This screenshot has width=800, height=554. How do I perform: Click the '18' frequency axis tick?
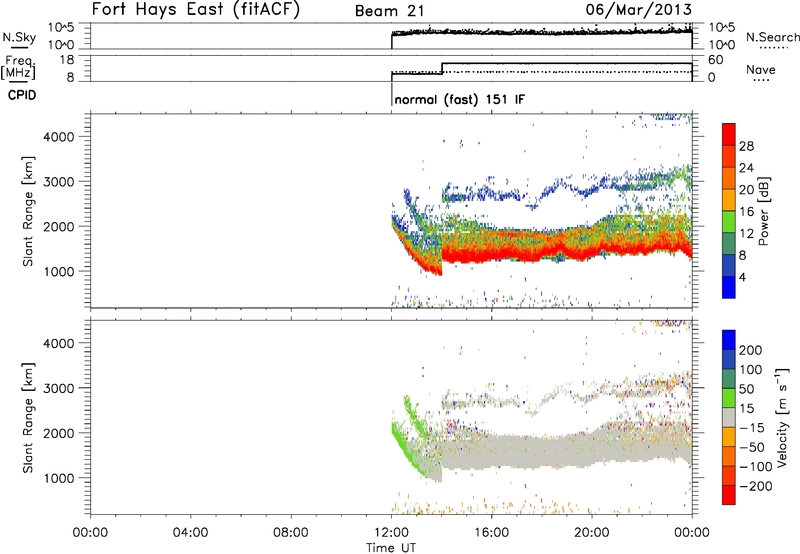tap(66, 60)
